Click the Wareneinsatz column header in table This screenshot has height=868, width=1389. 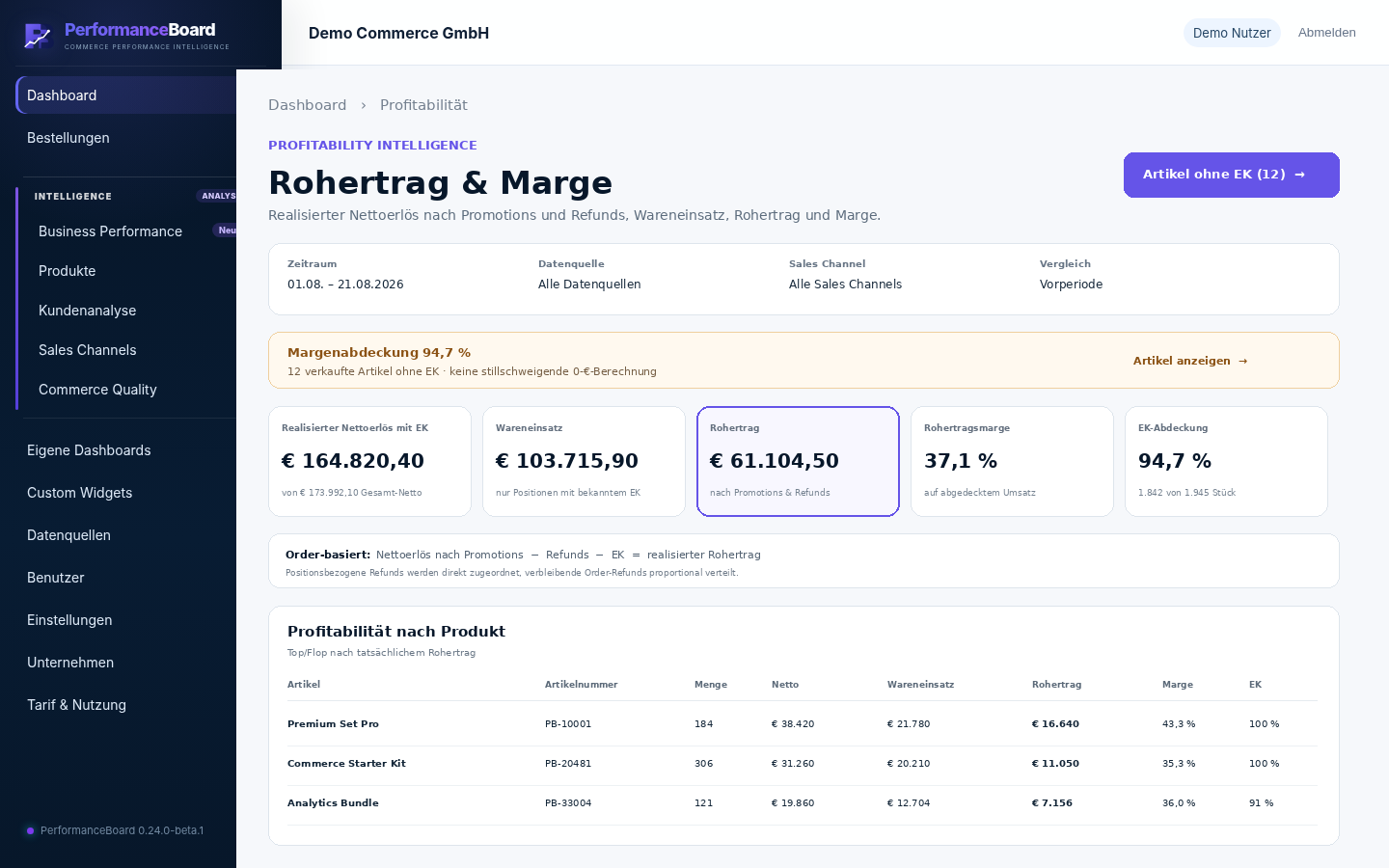[920, 685]
